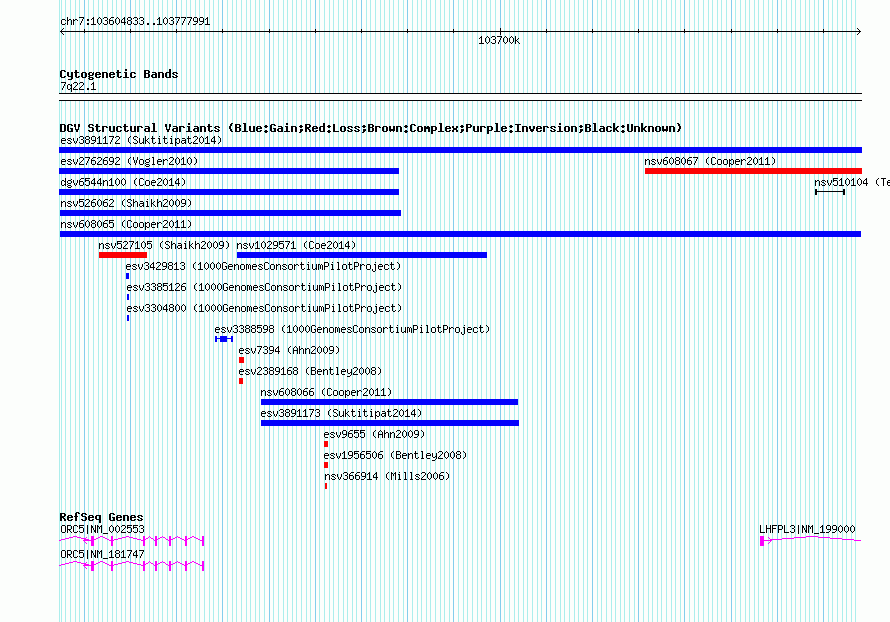Open esv3304800 1000Genomes variant label

[264, 308]
